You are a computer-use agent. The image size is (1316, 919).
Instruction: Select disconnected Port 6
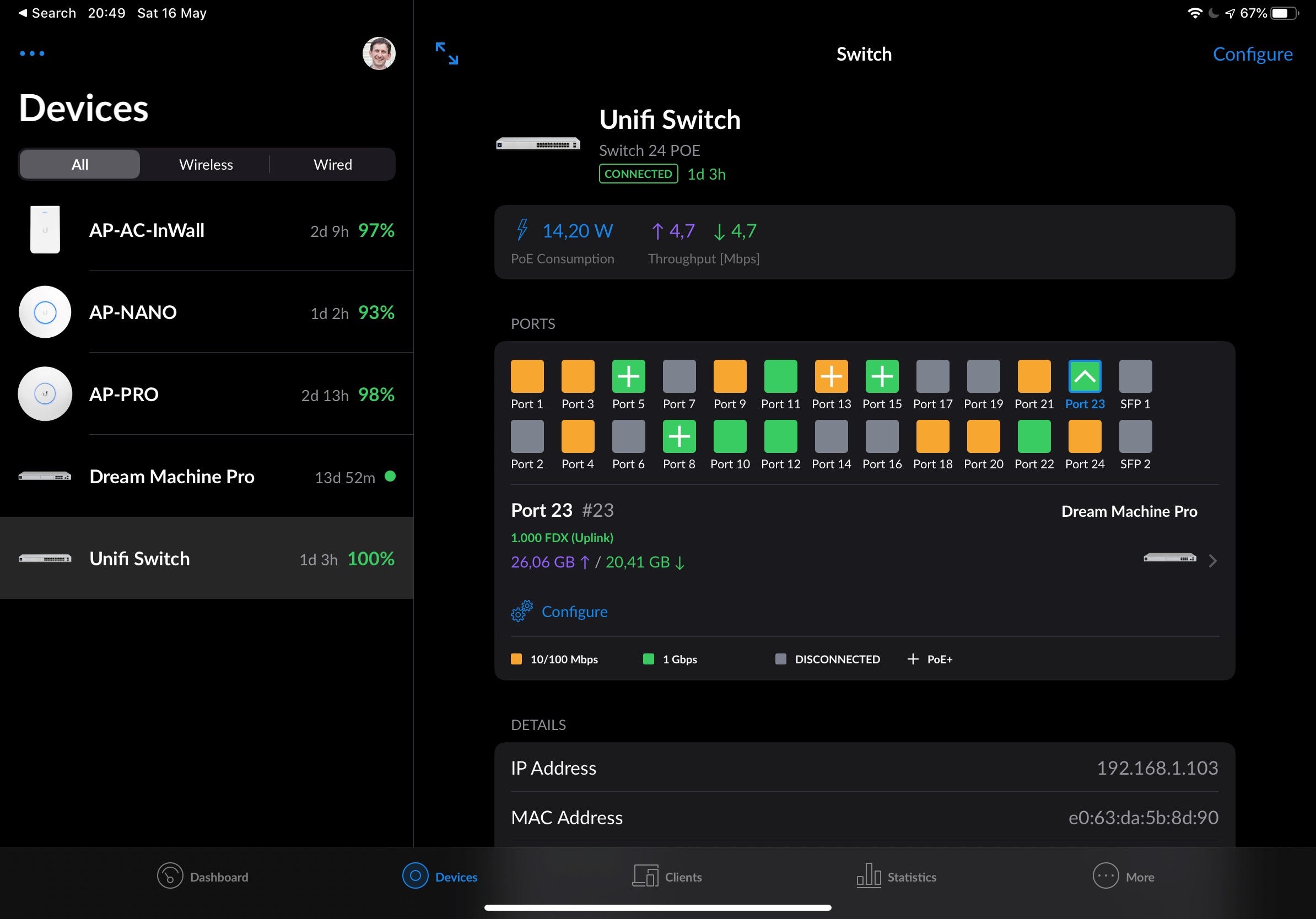point(628,436)
